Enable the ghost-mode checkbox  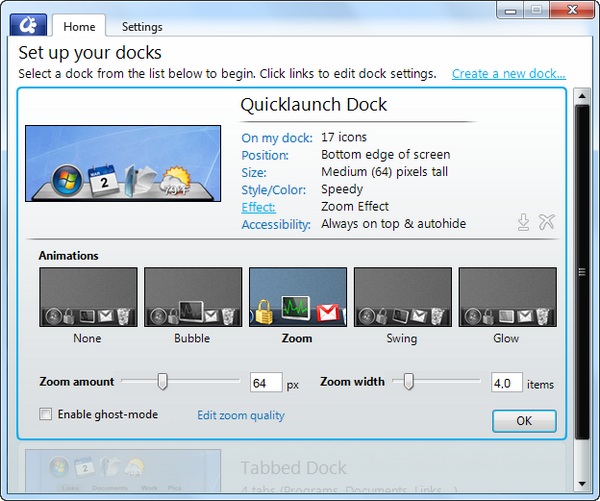45,414
